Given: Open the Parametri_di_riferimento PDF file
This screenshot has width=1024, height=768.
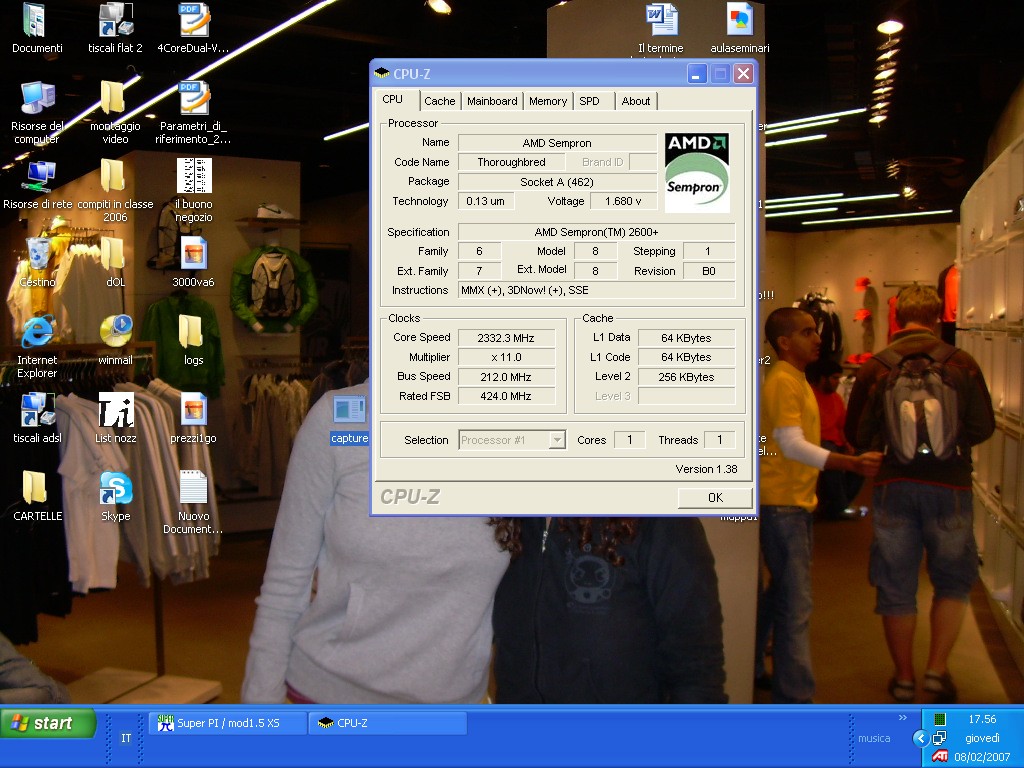Looking at the screenshot, I should (x=193, y=112).
